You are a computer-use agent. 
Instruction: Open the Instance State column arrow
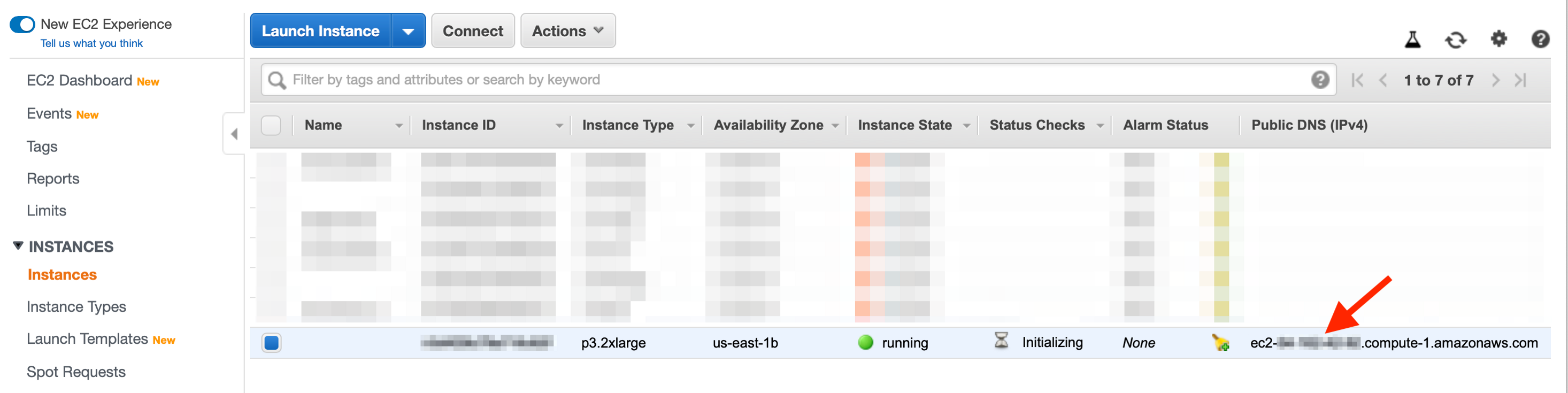(x=966, y=126)
